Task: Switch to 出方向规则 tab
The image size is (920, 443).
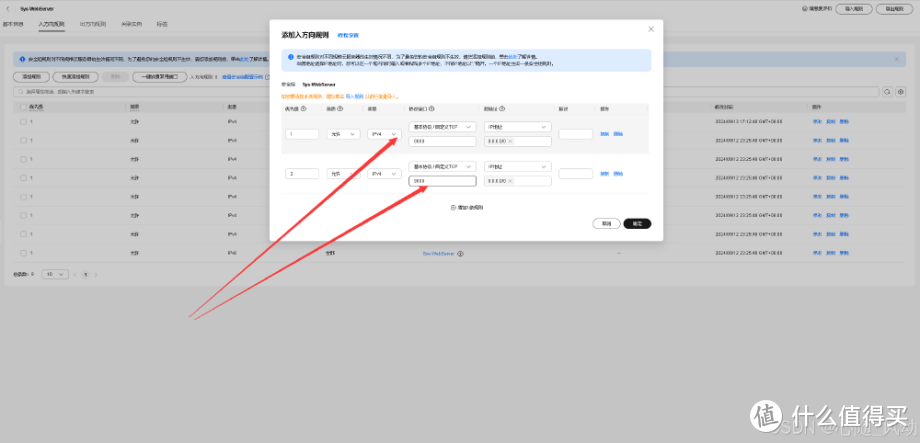Action: pyautogui.click(x=93, y=24)
